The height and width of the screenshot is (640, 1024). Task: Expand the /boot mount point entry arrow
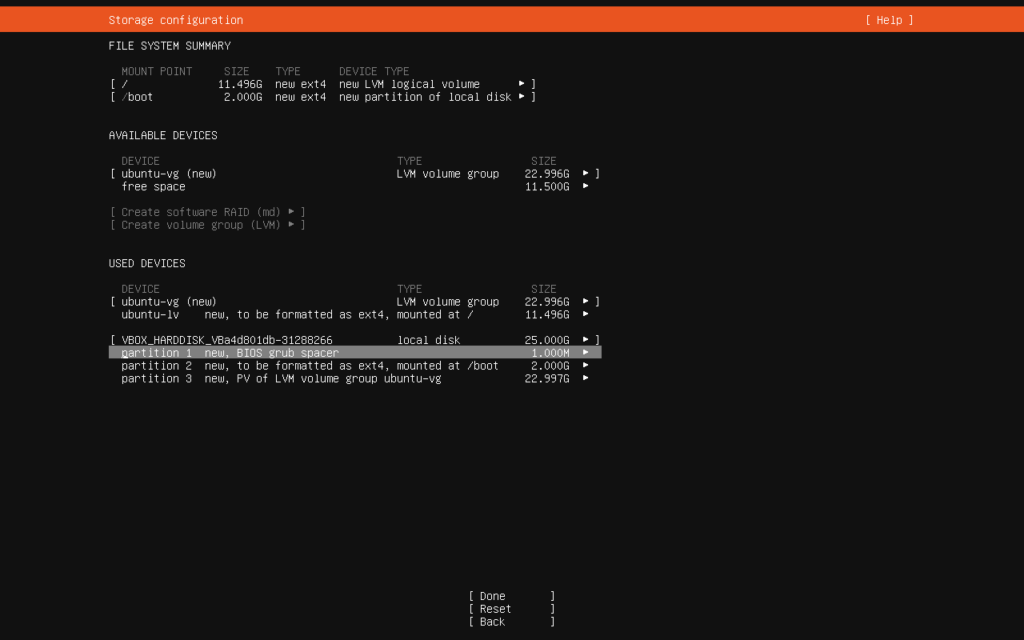(522, 97)
